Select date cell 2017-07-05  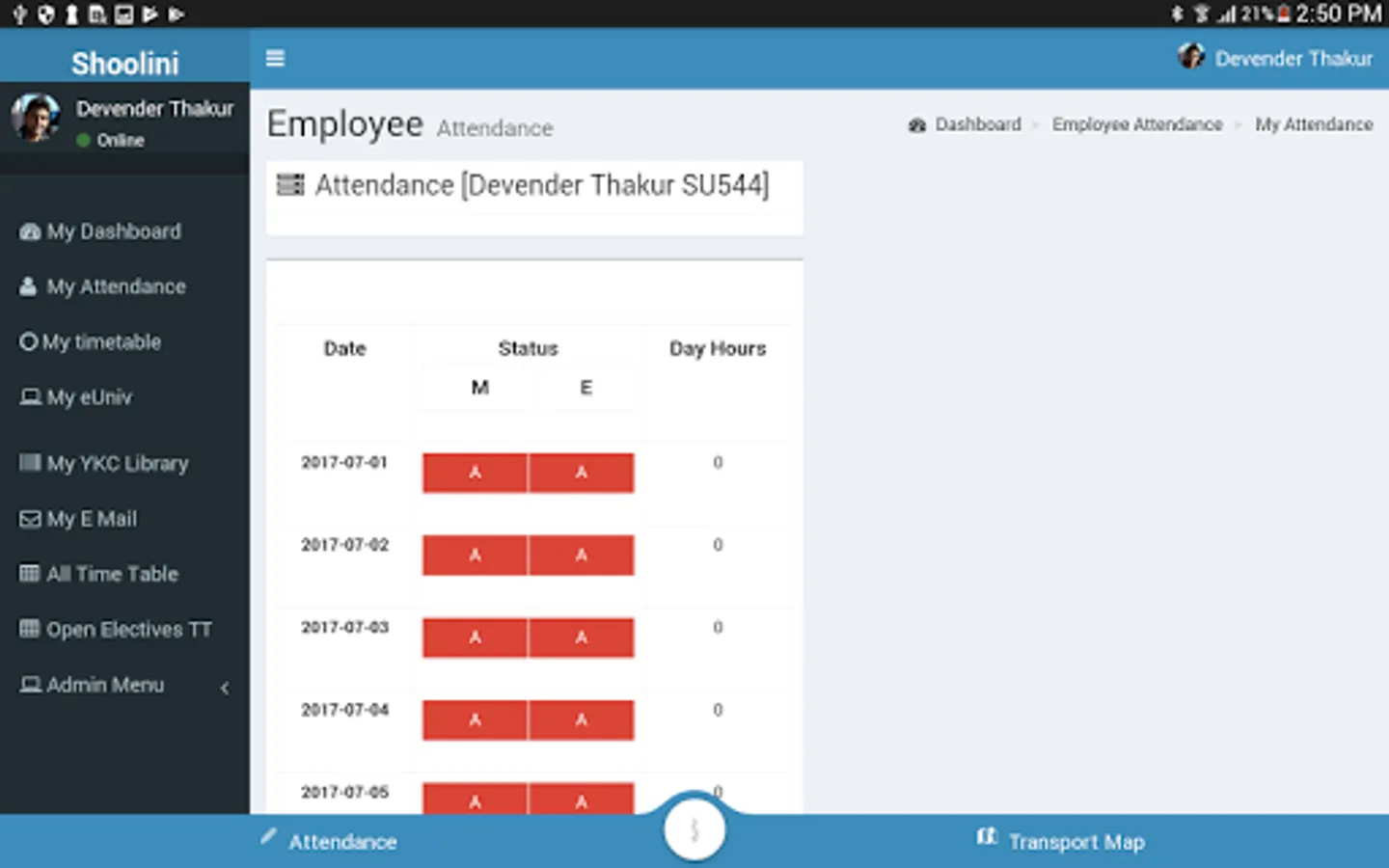click(344, 793)
